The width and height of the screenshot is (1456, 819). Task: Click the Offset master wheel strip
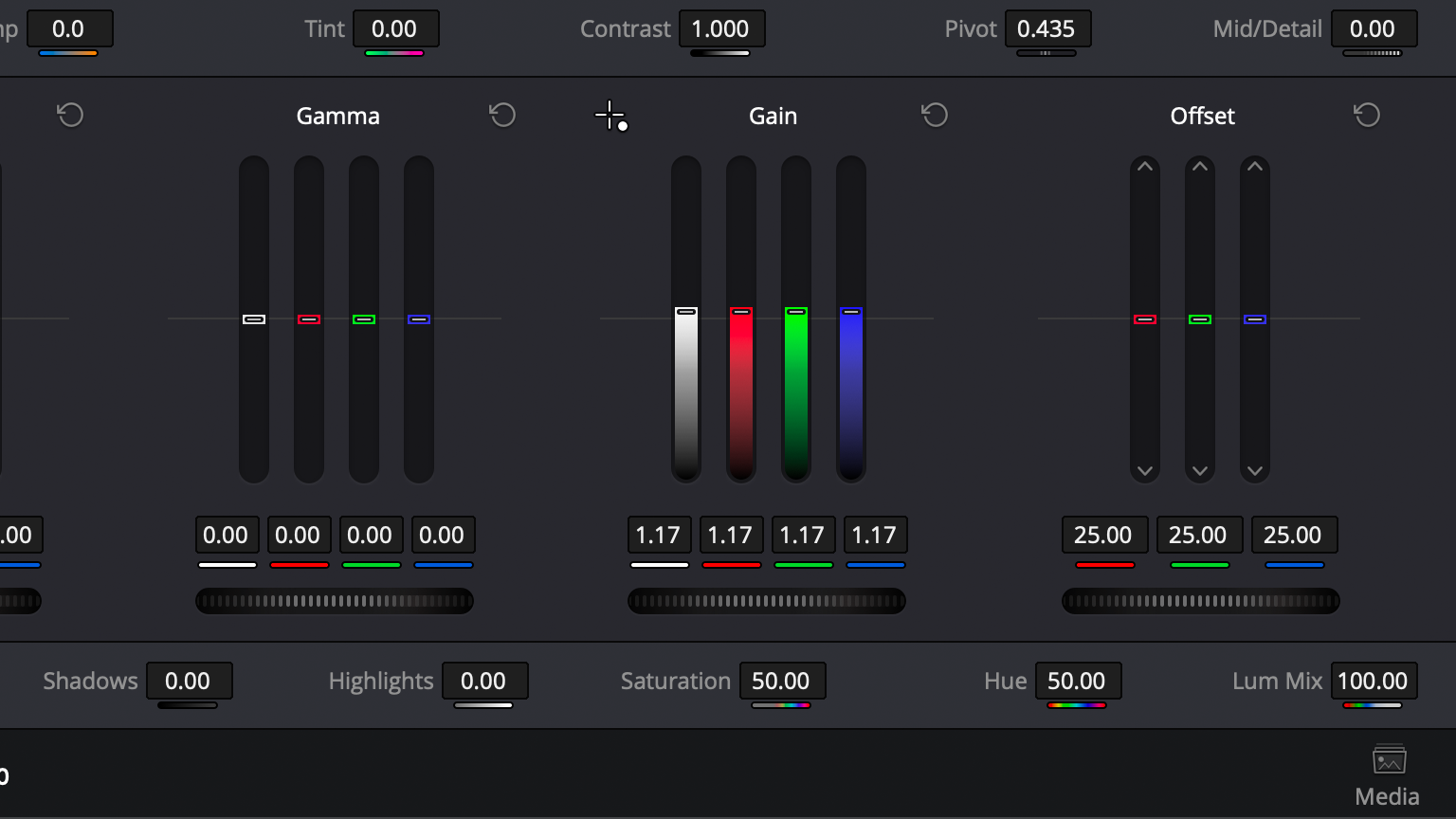[x=1200, y=601]
